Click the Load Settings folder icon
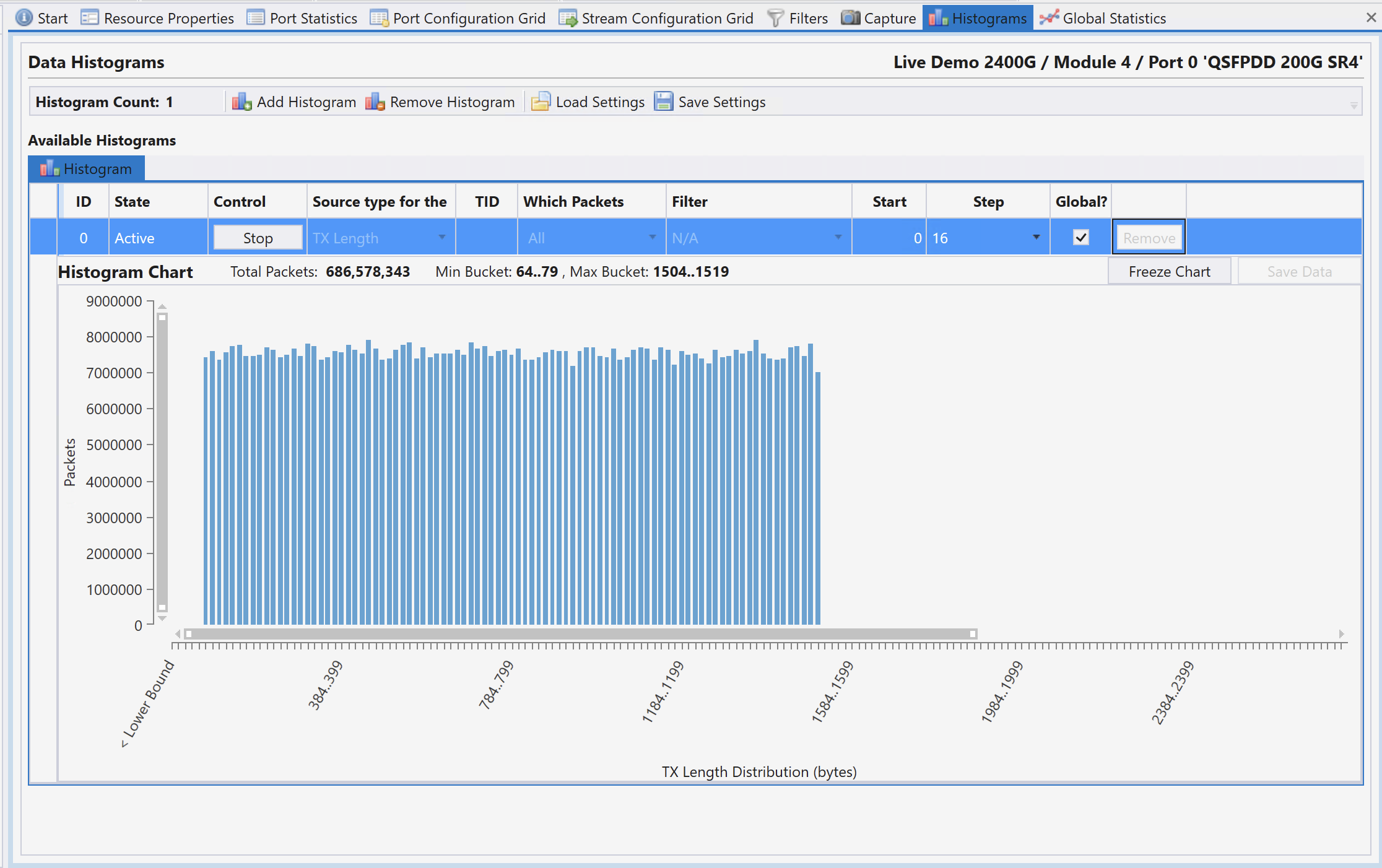This screenshot has height=868, width=1382. pos(541,102)
